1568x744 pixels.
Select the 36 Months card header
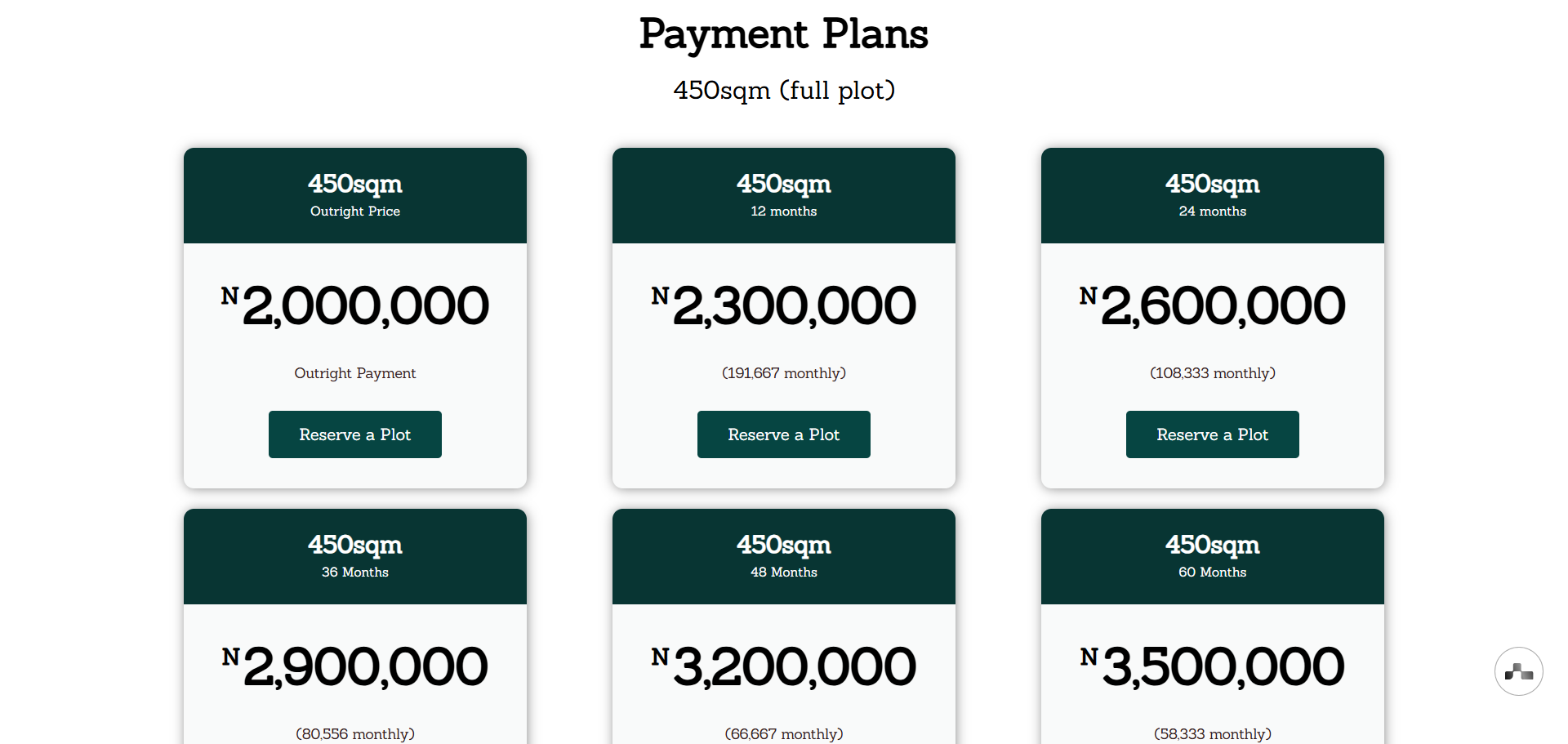pyautogui.click(x=354, y=556)
